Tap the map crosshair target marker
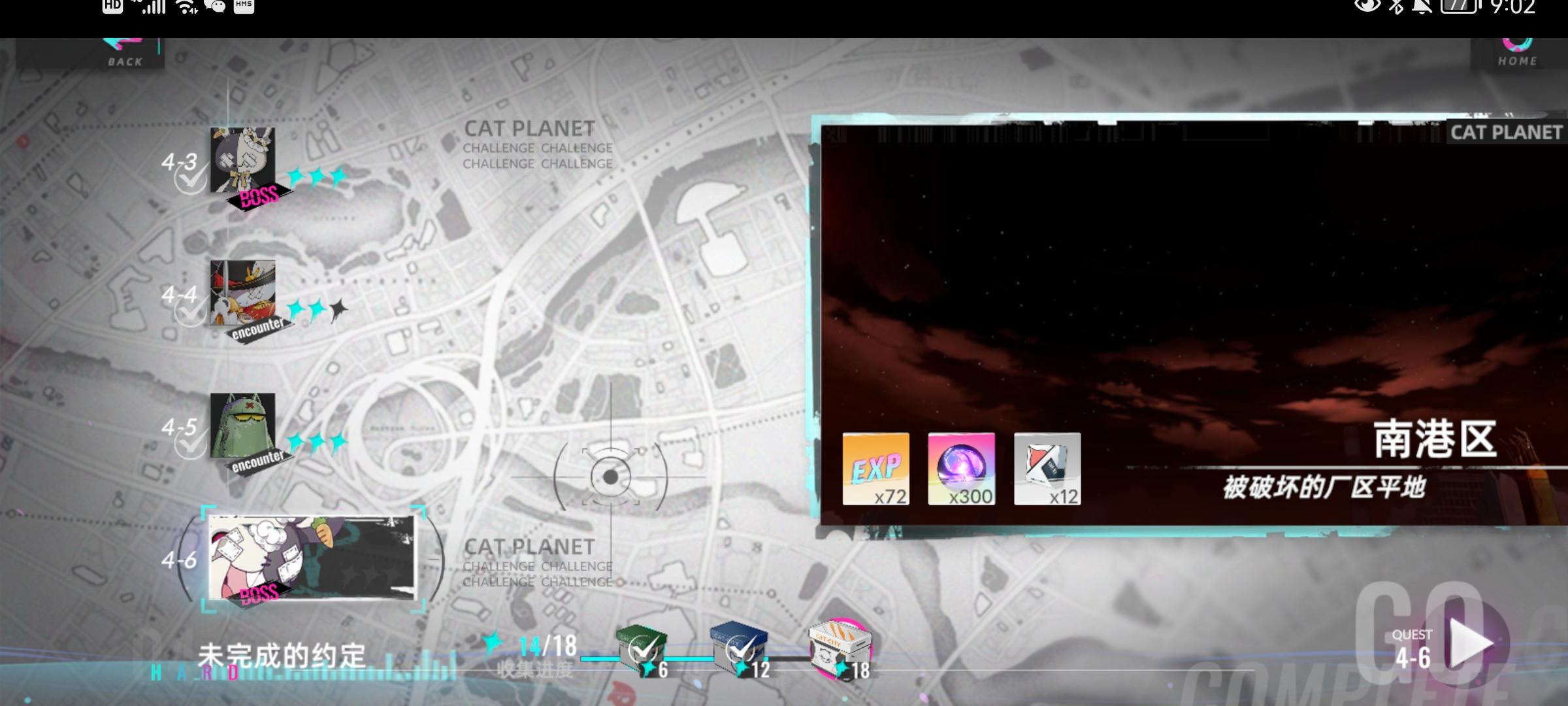The height and width of the screenshot is (706, 1568). tap(610, 477)
